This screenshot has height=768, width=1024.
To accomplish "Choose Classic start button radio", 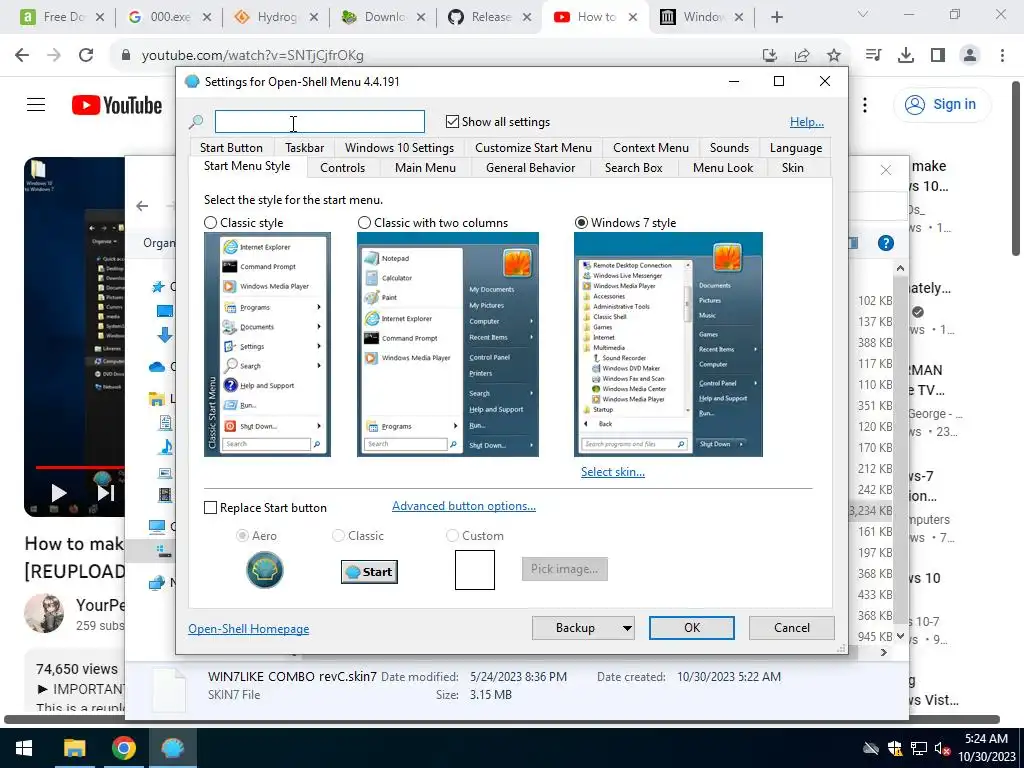I will point(338,536).
